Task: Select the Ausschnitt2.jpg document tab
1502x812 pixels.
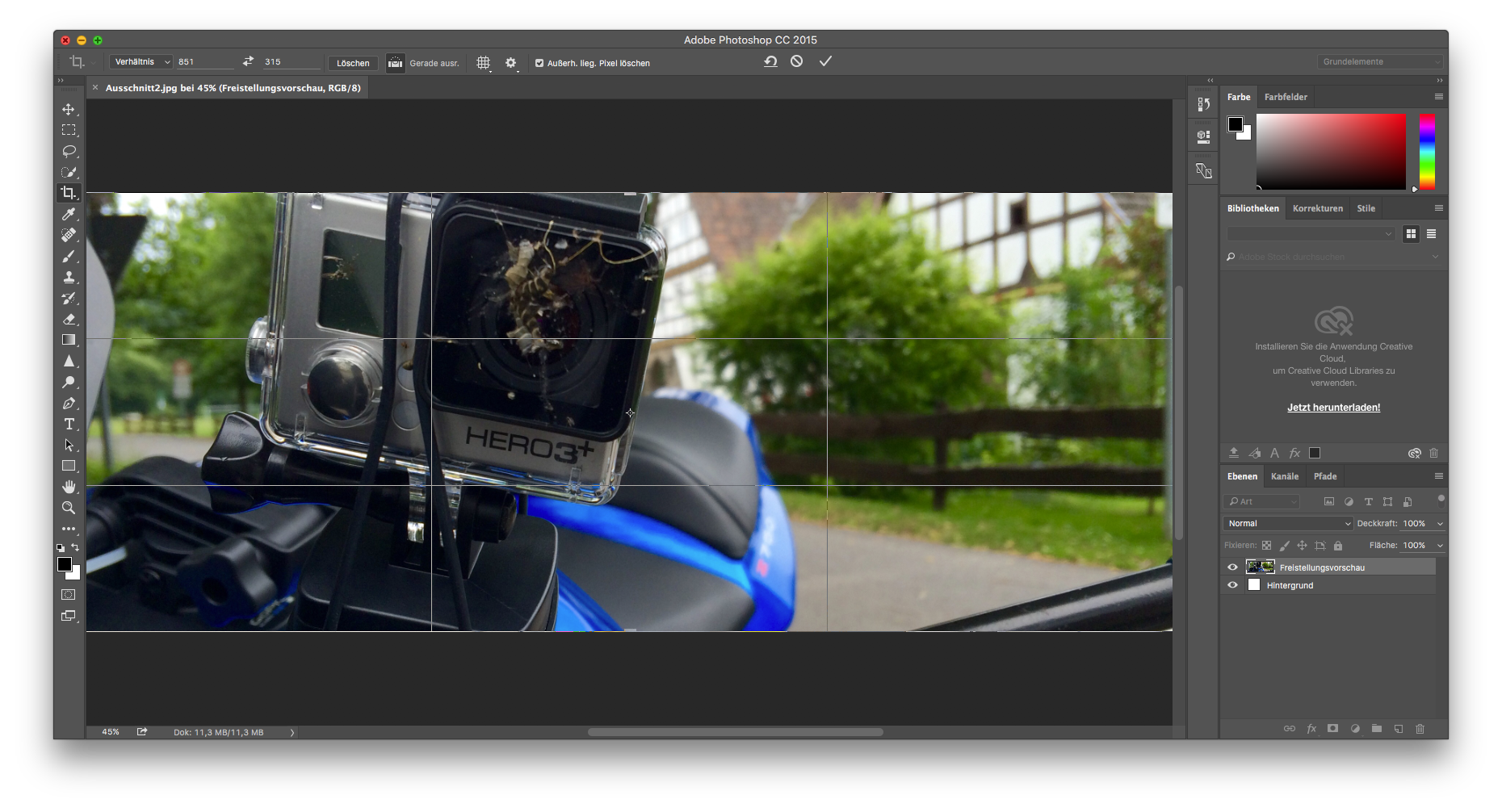Action: pyautogui.click(x=233, y=88)
